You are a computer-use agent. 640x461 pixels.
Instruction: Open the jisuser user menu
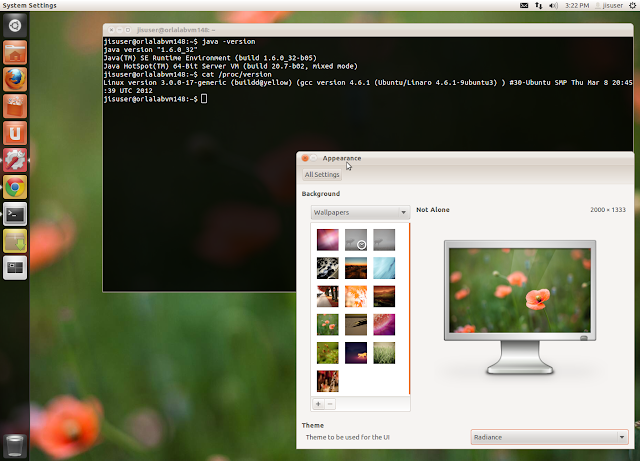(609, 5)
